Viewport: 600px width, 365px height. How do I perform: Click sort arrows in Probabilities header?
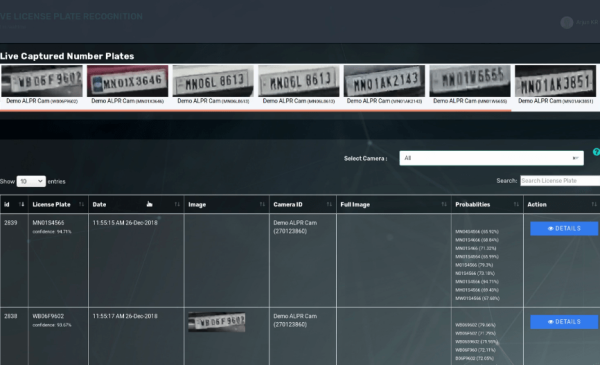(516, 204)
